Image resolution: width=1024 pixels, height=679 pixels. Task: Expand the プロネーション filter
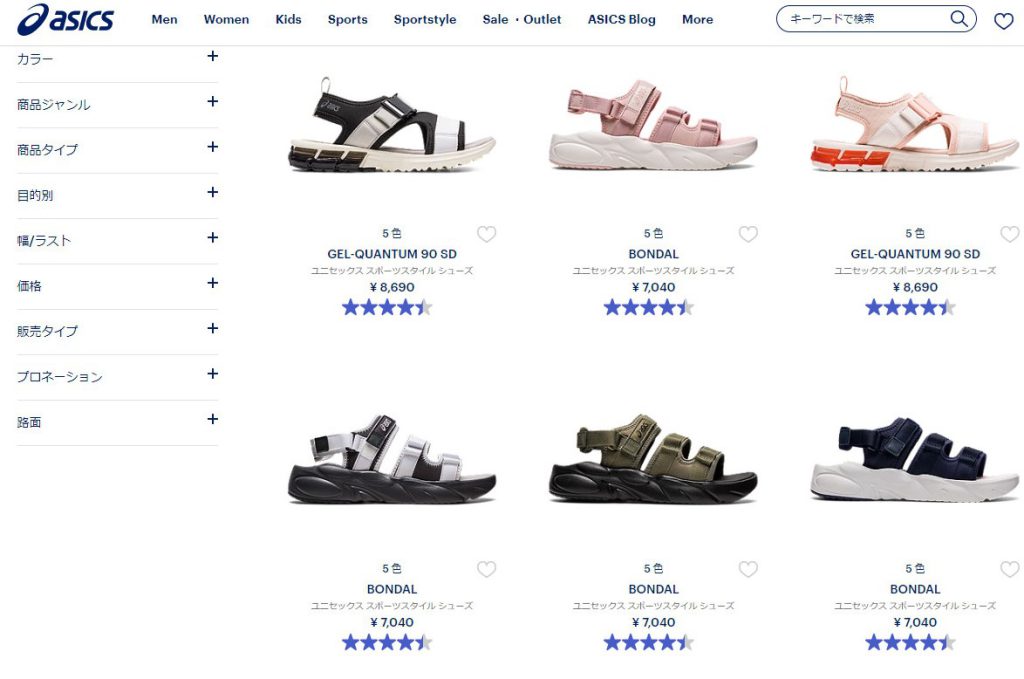(x=118, y=377)
